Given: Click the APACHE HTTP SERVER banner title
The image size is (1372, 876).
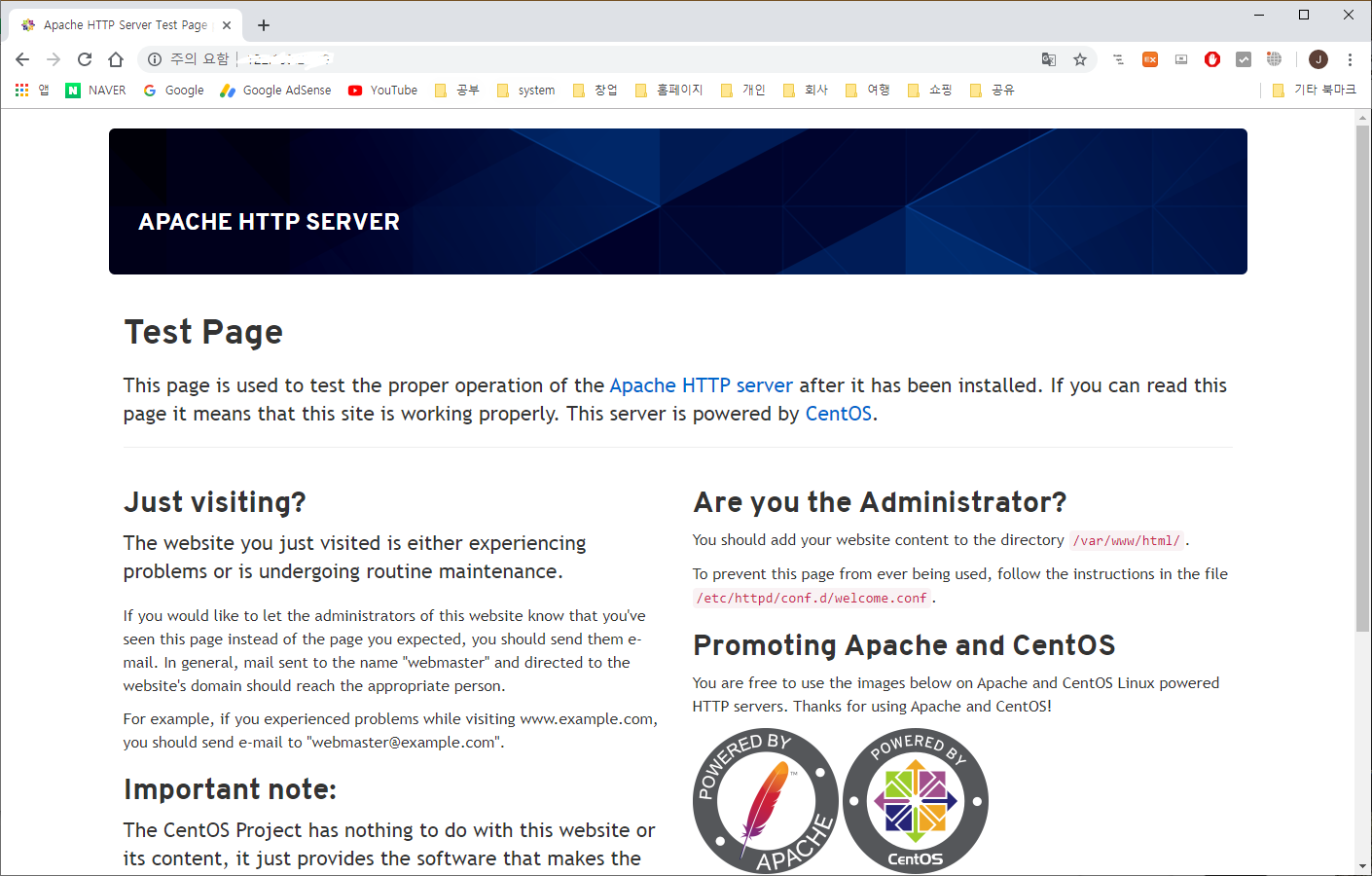Looking at the screenshot, I should (270, 222).
